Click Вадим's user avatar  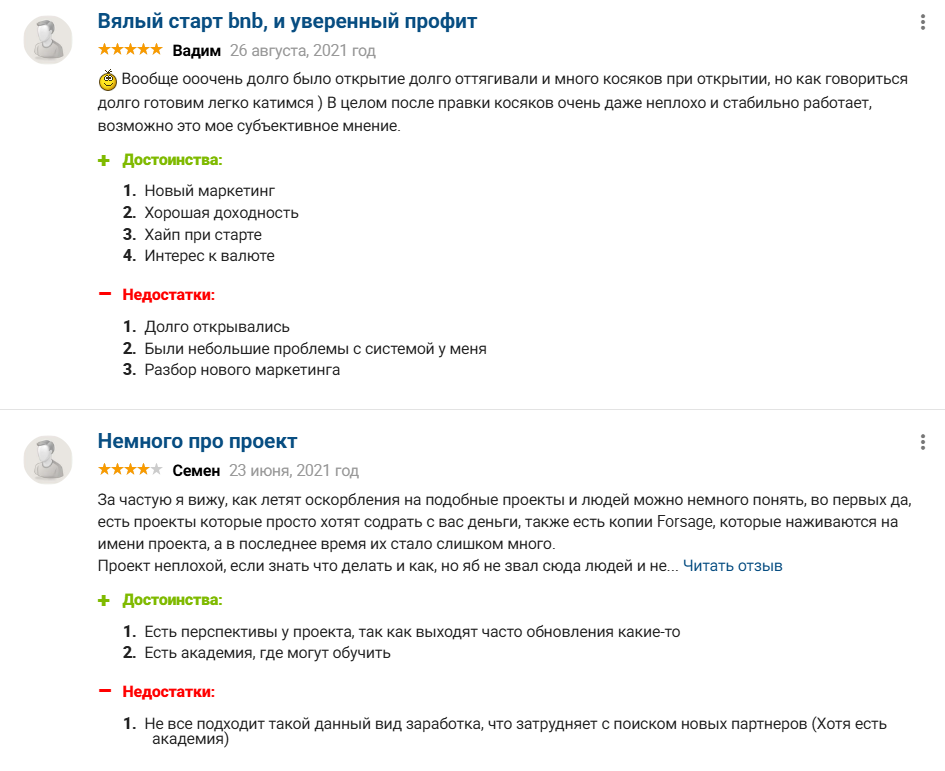click(48, 40)
